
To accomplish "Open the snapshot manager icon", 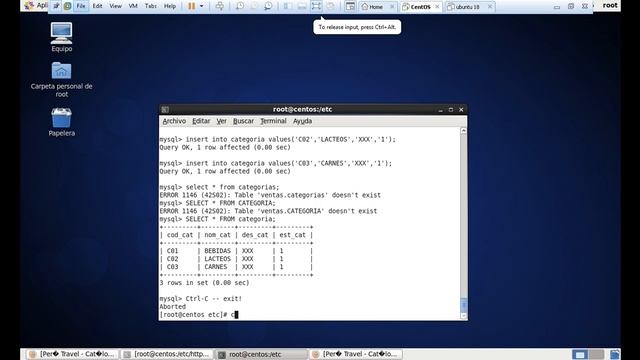I will click(268, 6).
